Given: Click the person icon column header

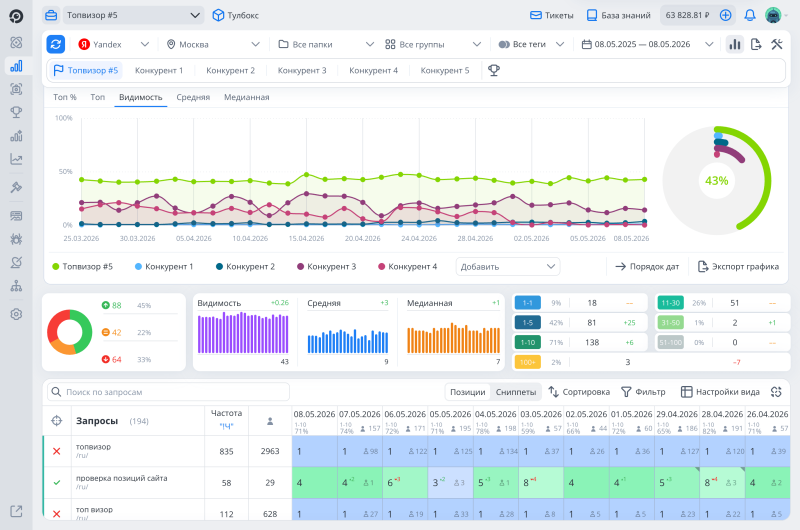Looking at the screenshot, I should click(x=270, y=421).
